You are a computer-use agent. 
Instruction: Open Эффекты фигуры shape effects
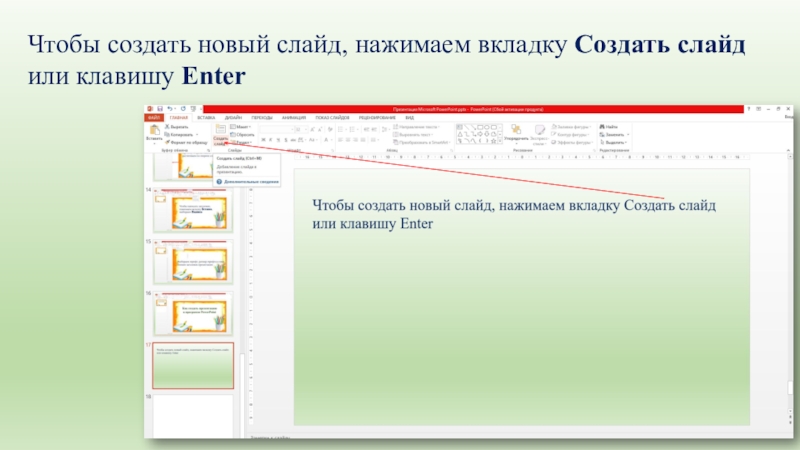tap(572, 142)
